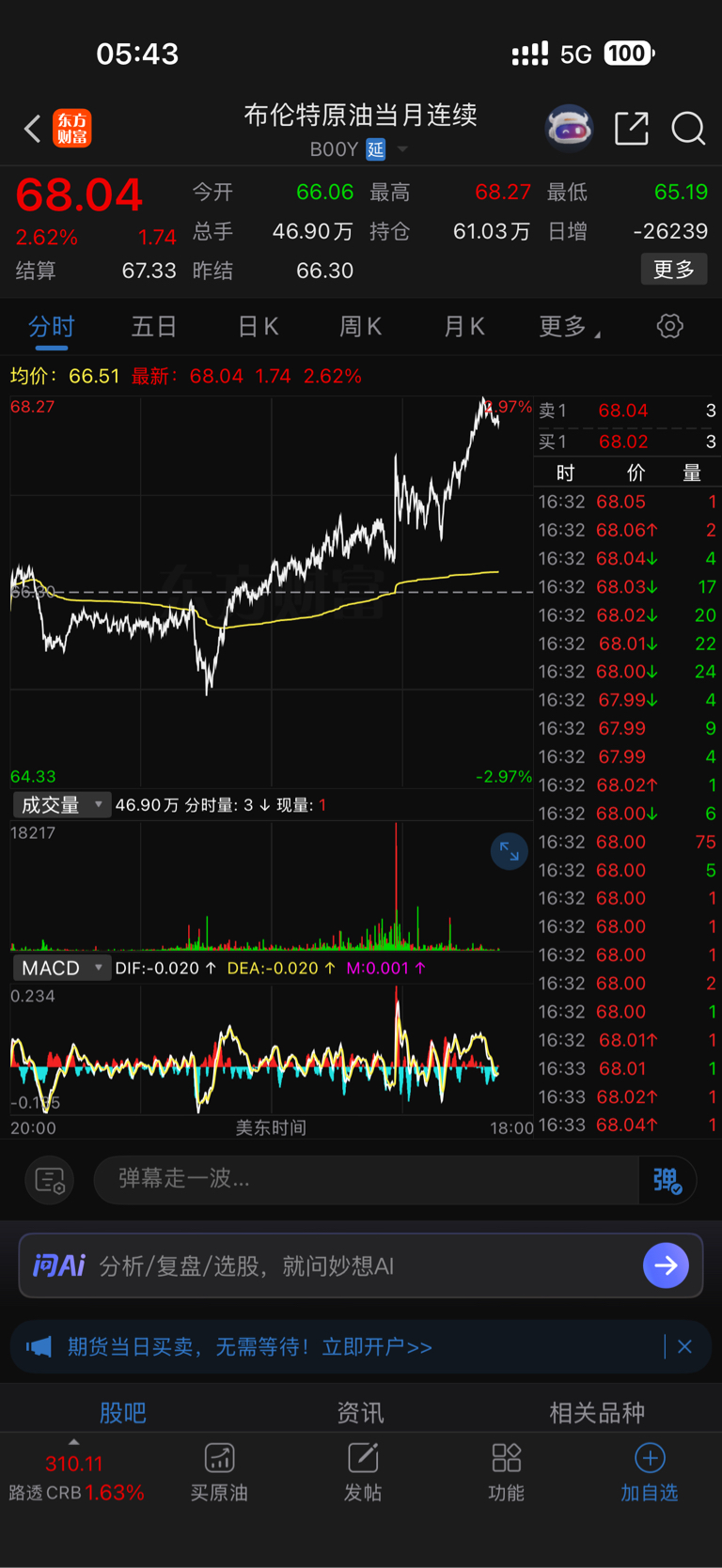Toggle the 弹 barrage switch
722x1568 pixels.
(x=667, y=1180)
